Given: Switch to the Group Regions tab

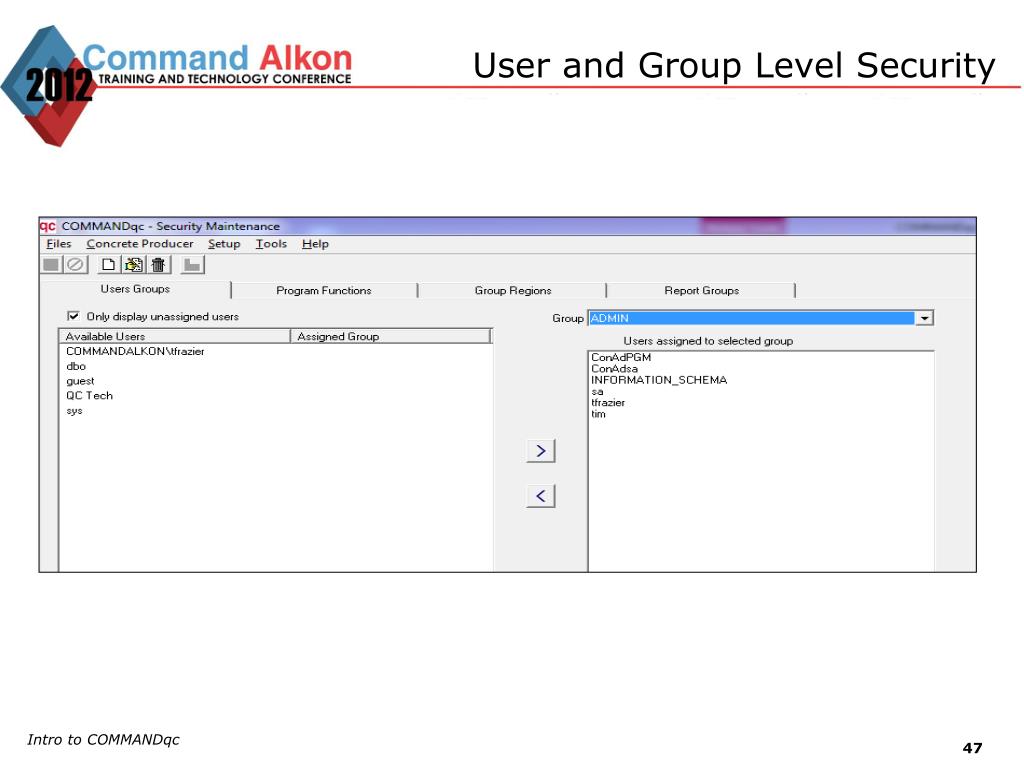Looking at the screenshot, I should pos(513,291).
